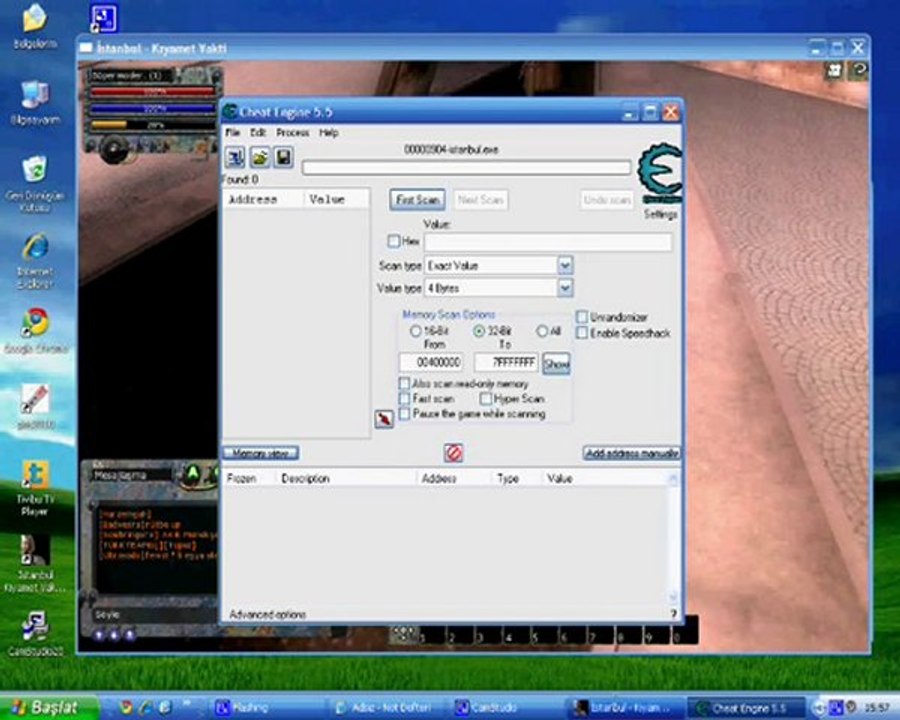Image resolution: width=900 pixels, height=720 pixels.
Task: Click the open folder toolbar icon
Action: click(x=259, y=157)
